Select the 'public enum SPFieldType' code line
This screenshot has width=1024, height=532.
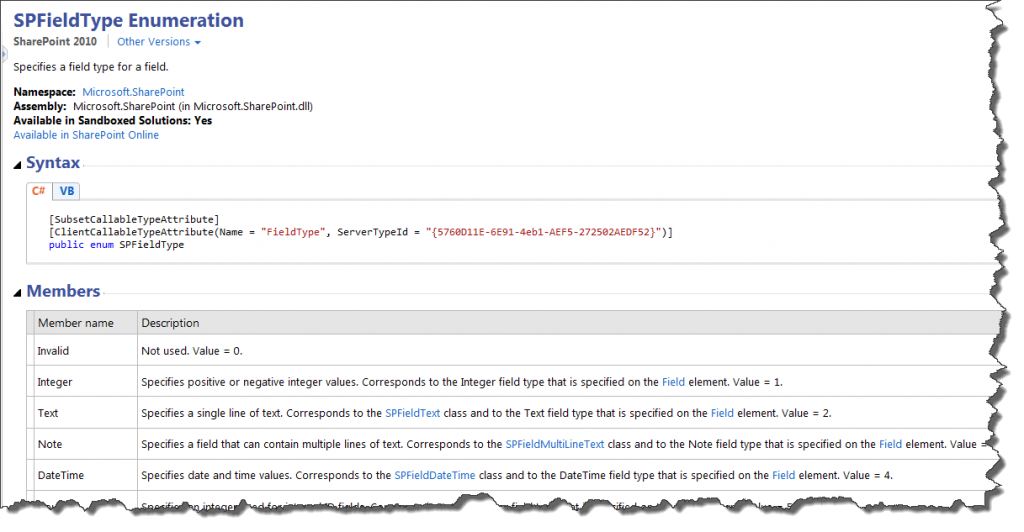point(116,245)
